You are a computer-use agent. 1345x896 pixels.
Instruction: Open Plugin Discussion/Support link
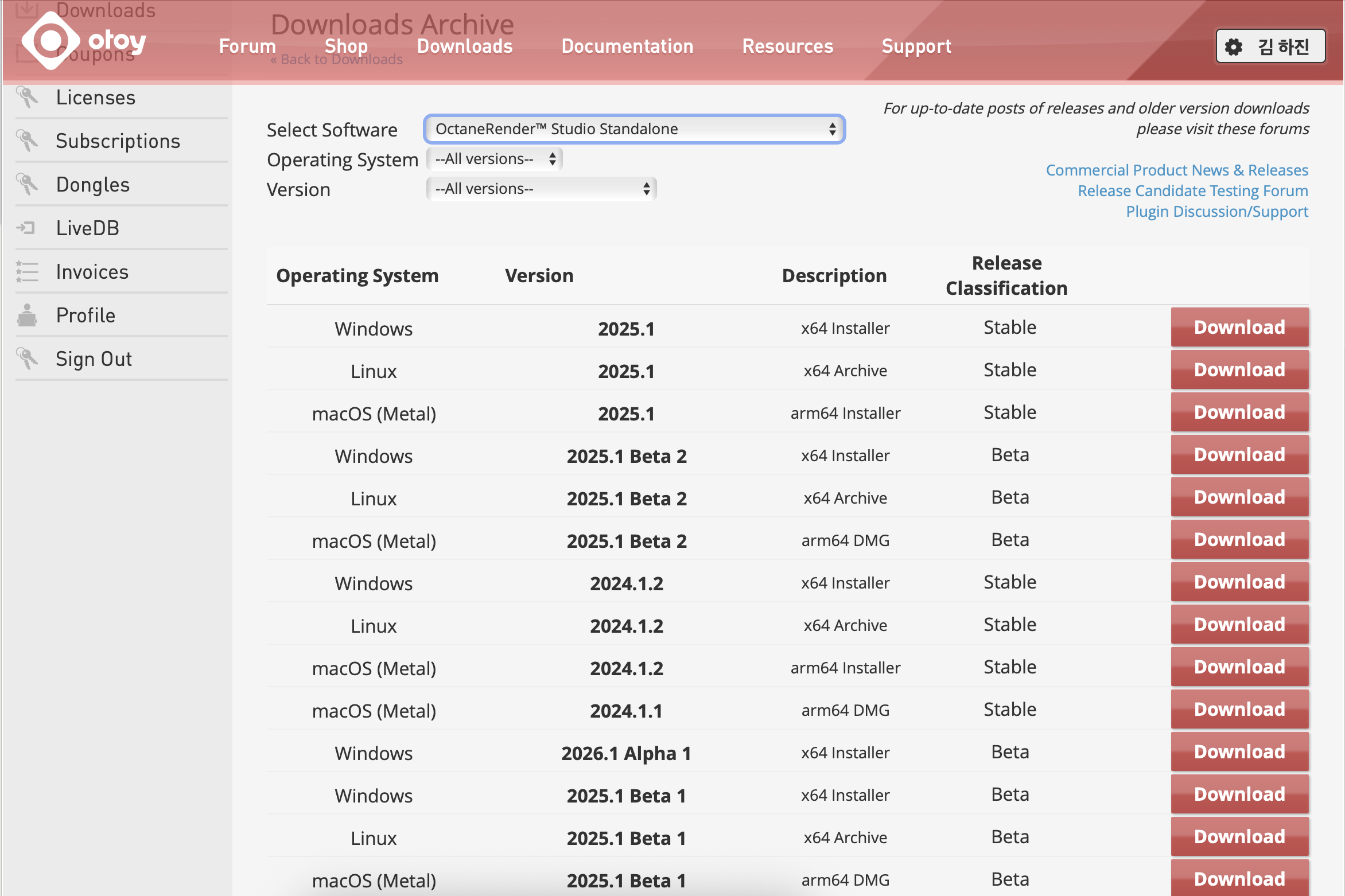click(x=1217, y=212)
